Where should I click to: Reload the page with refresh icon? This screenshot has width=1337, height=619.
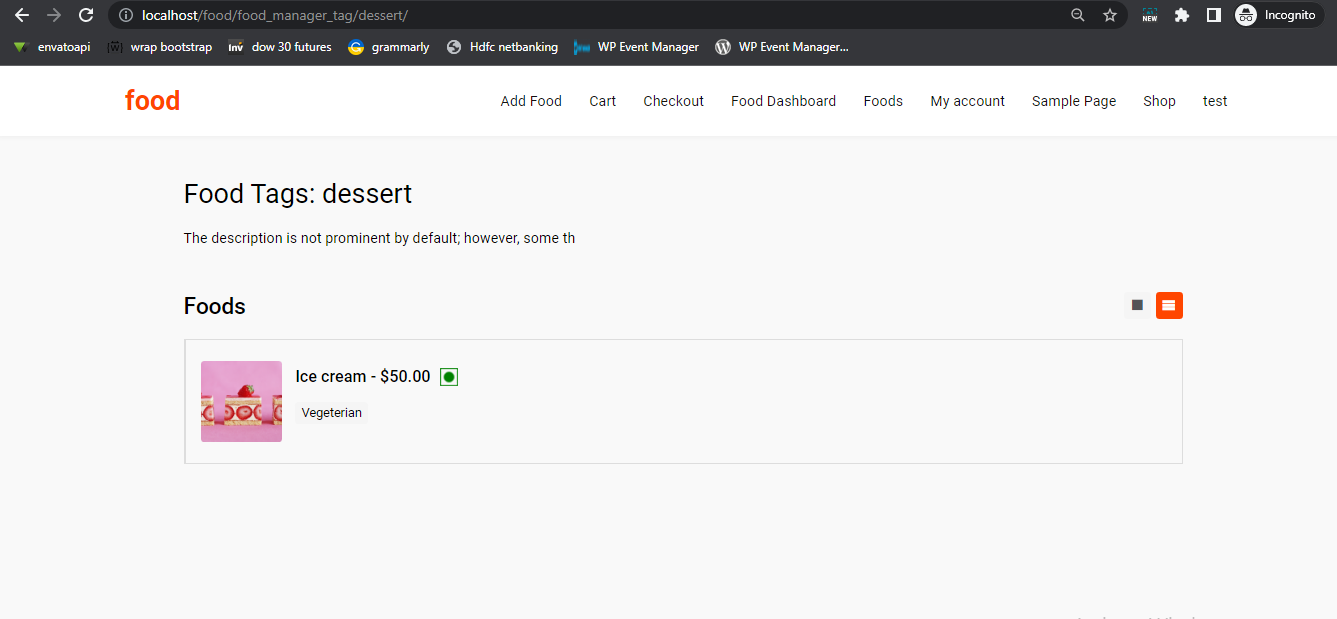[86, 15]
